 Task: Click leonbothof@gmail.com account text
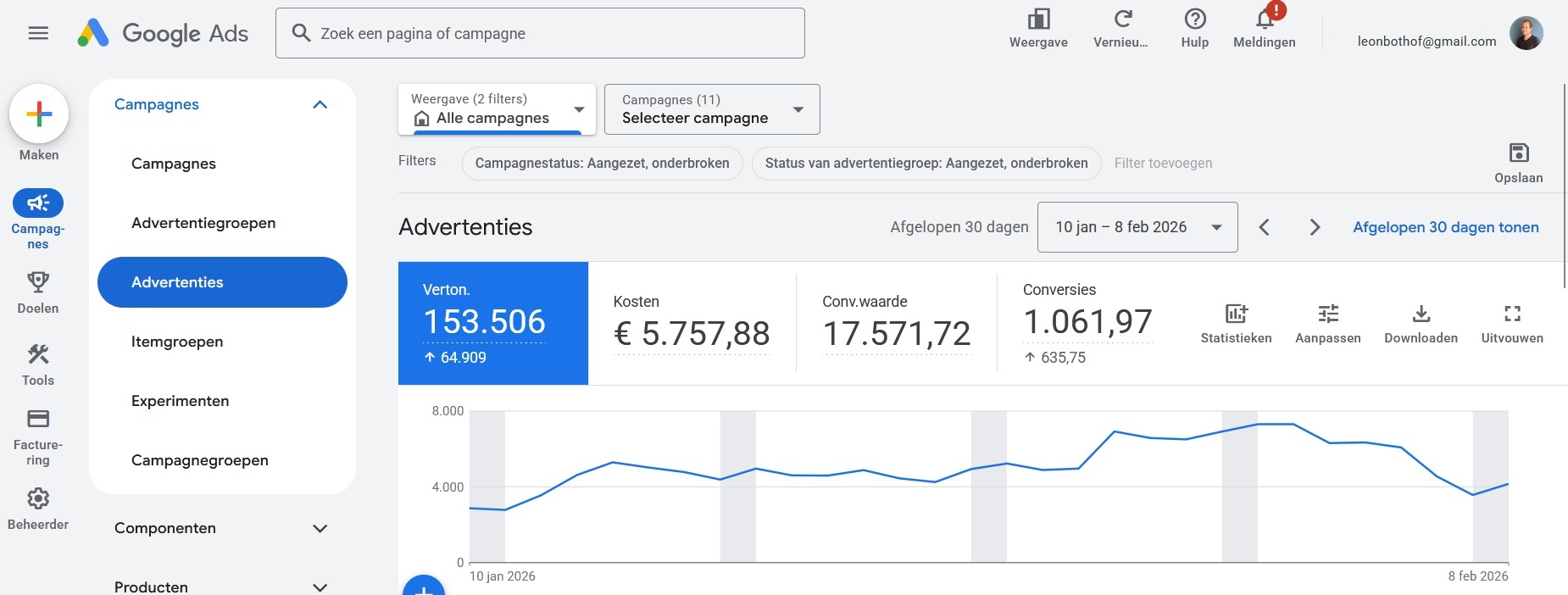tap(1426, 41)
